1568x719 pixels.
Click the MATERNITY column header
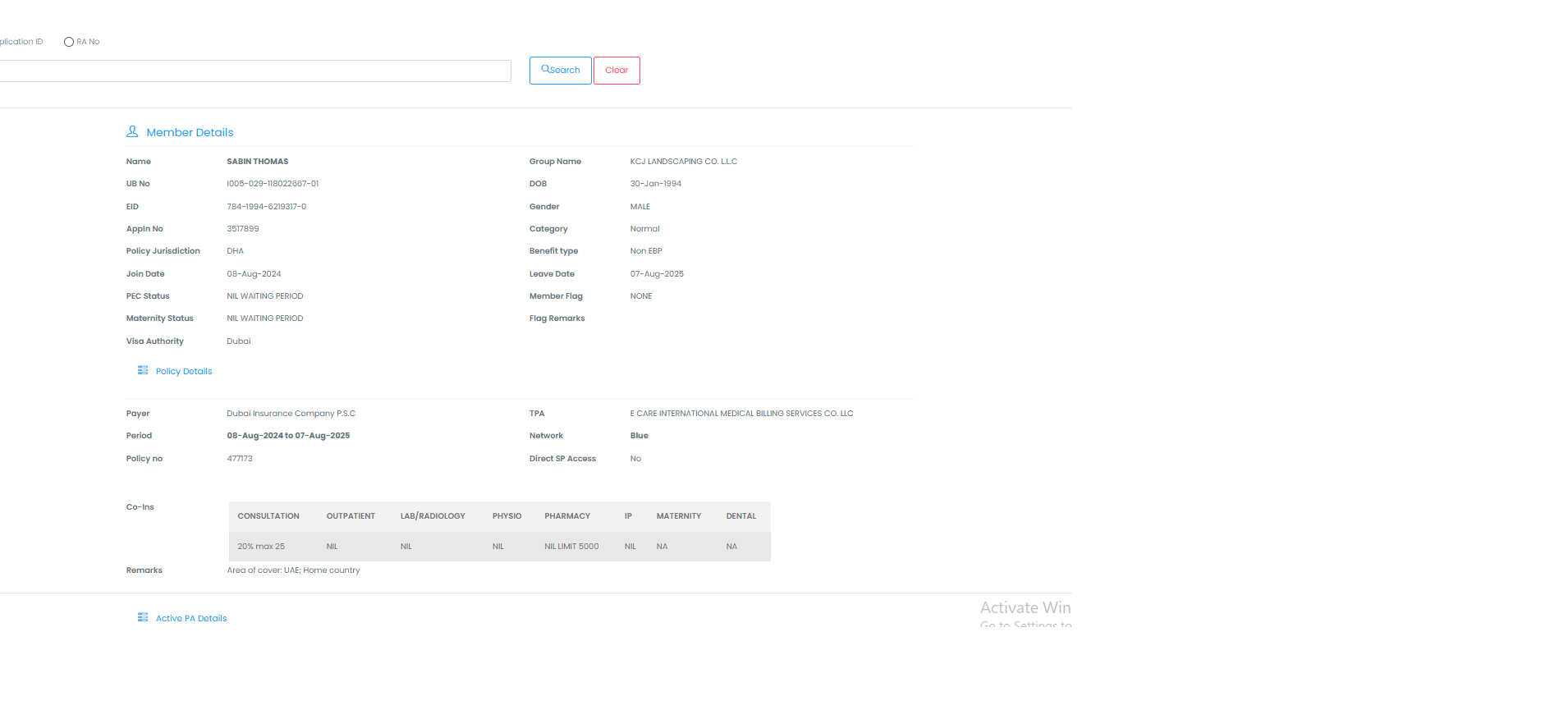679,516
